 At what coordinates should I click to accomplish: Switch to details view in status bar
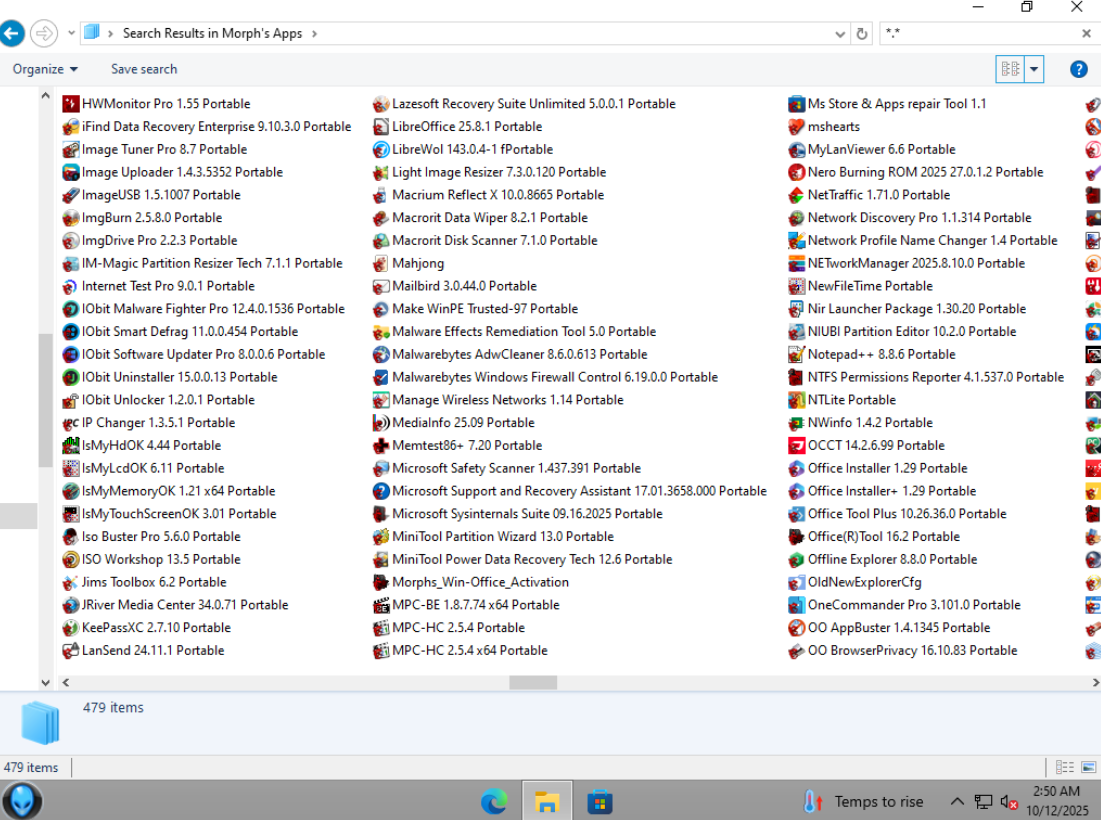[x=1064, y=767]
